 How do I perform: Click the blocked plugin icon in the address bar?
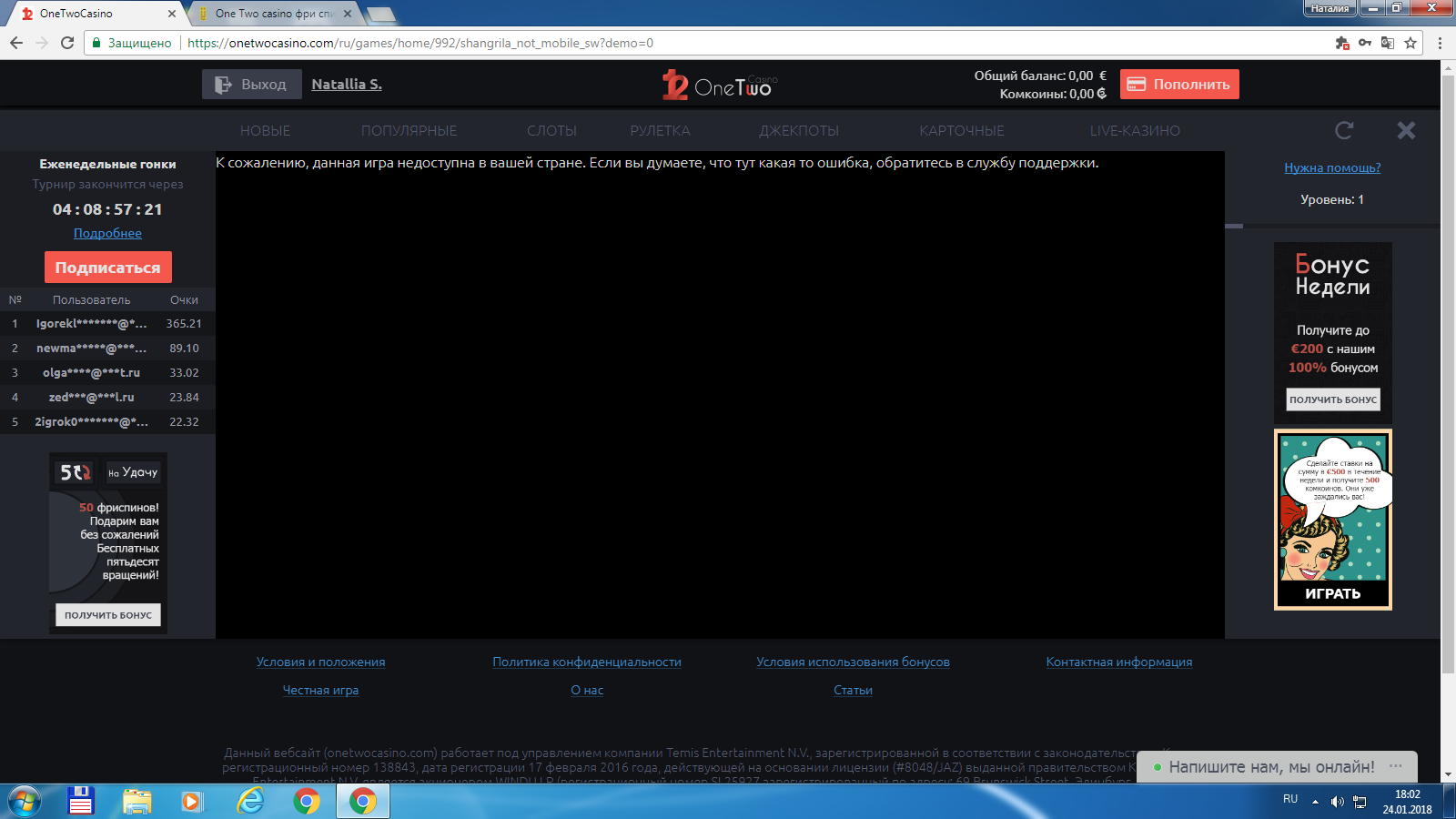point(1341,43)
